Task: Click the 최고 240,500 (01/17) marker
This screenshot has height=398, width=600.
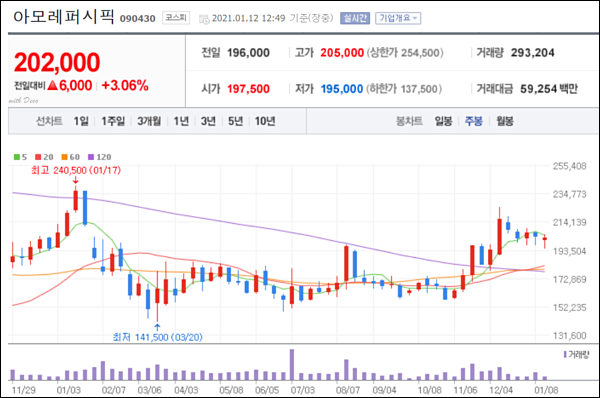Action: pos(76,170)
